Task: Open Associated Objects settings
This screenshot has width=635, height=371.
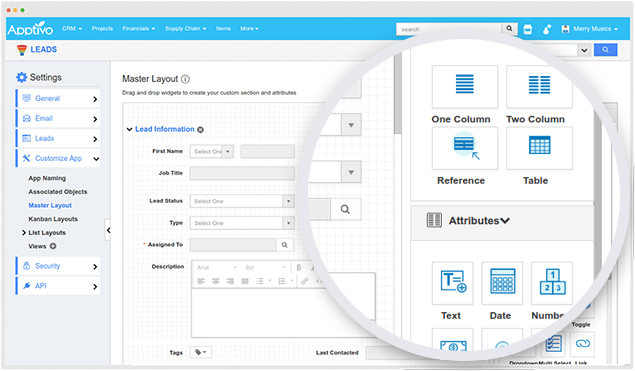Action: [x=58, y=192]
